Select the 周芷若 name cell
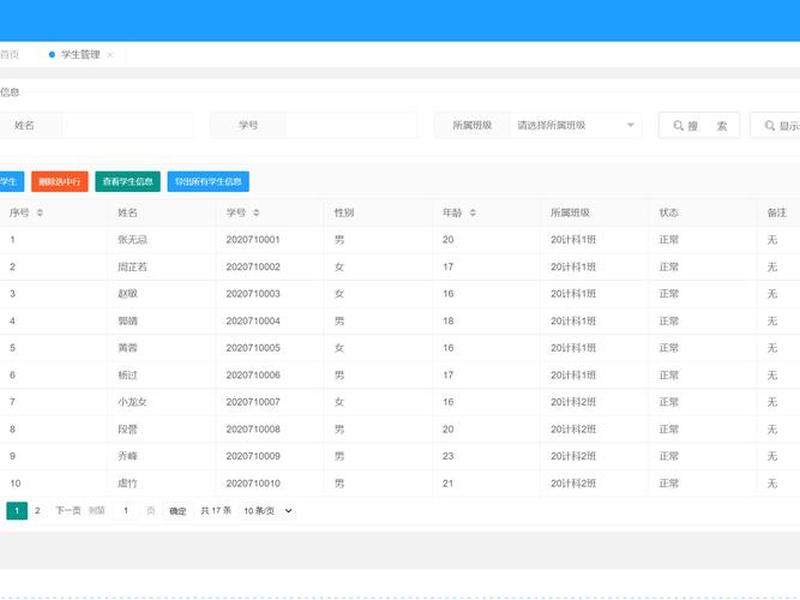 coord(133,267)
